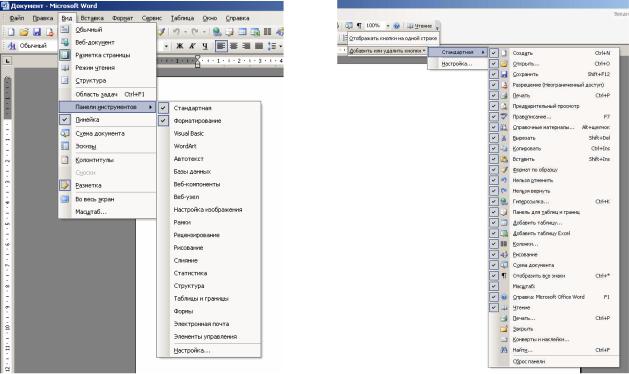This screenshot has width=629, height=374.
Task: Open the 100% zoom dropdown arrow
Action: pyautogui.click(x=388, y=26)
